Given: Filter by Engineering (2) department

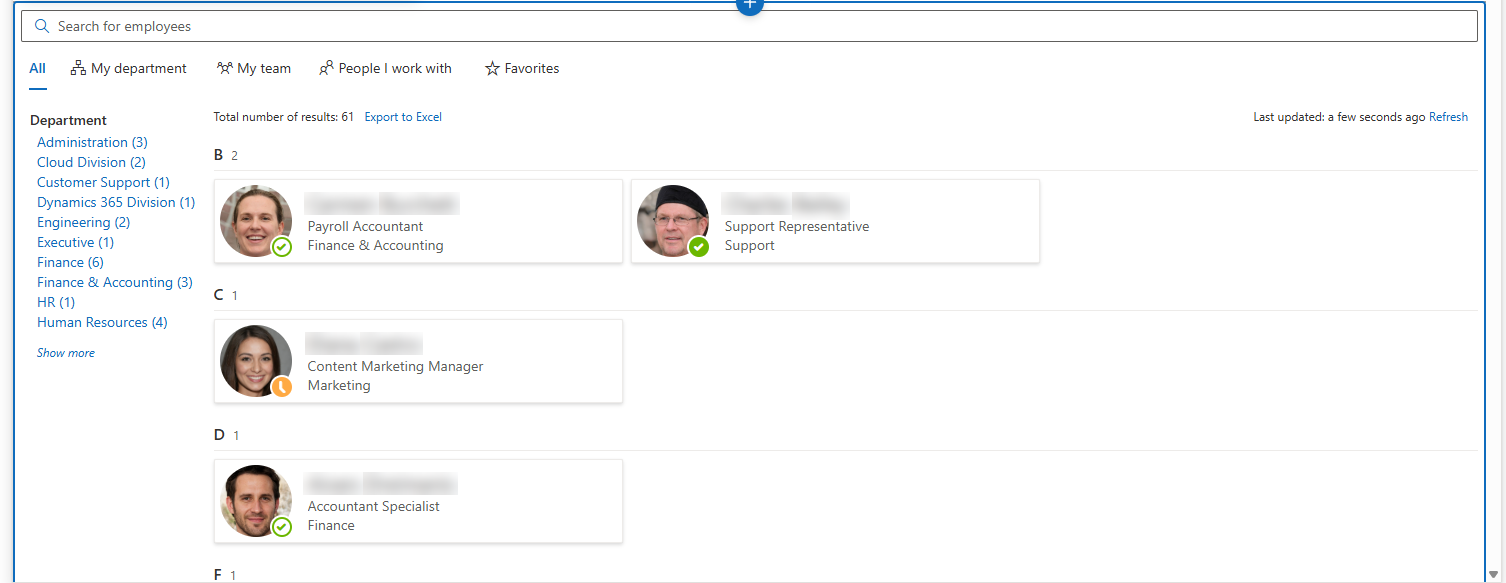Looking at the screenshot, I should tap(83, 222).
